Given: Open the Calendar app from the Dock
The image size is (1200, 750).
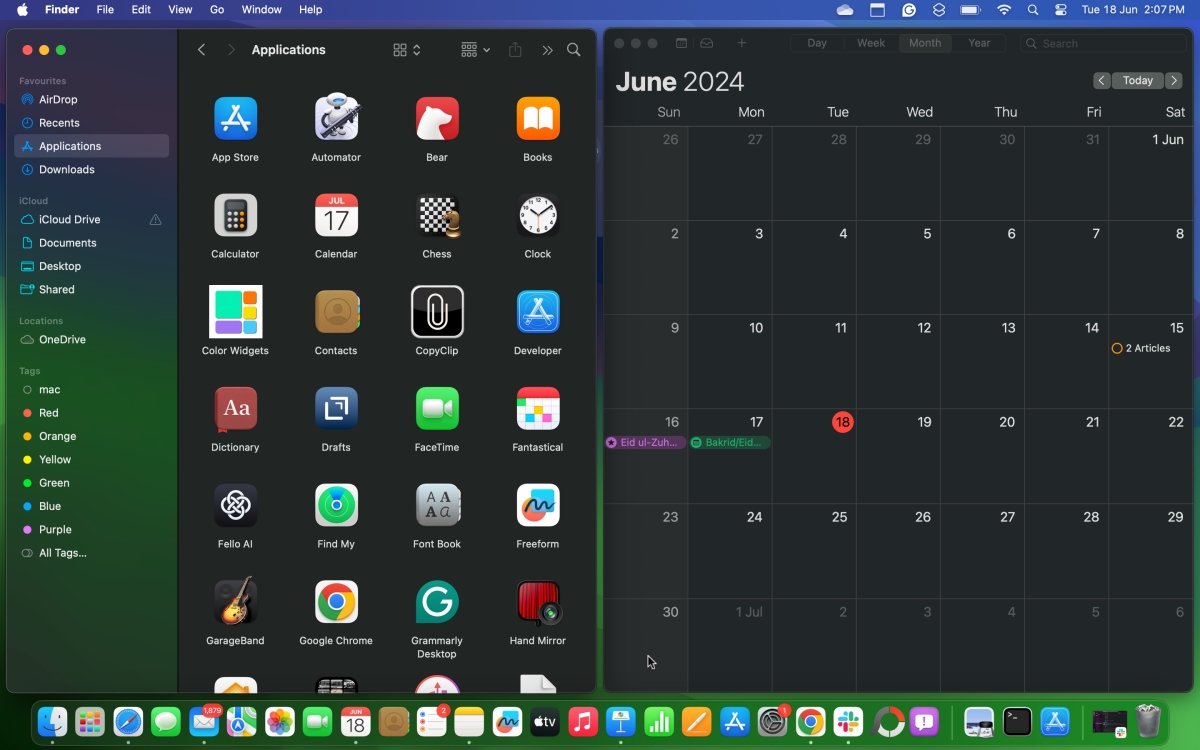Looking at the screenshot, I should 354,721.
